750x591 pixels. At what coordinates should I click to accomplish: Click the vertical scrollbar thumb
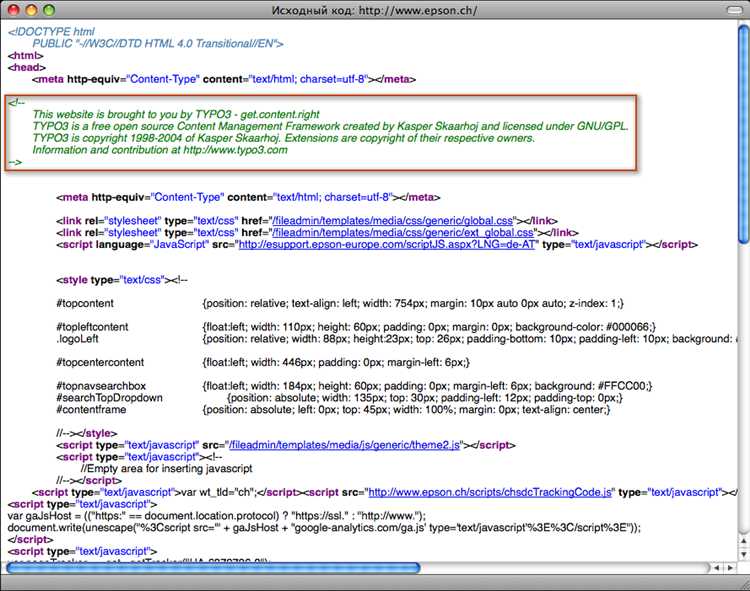[743, 130]
